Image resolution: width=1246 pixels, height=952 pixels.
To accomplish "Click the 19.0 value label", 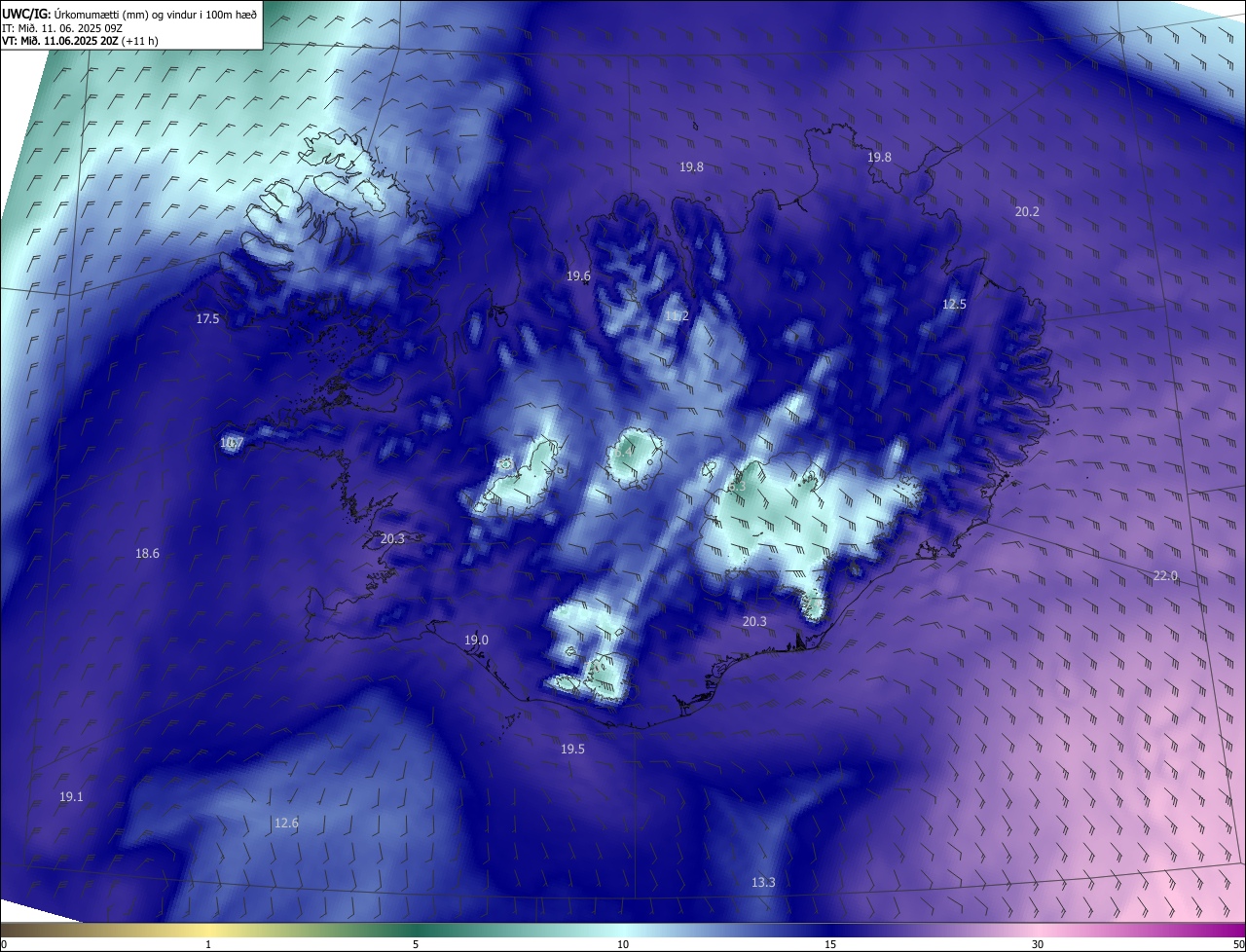I will point(476,640).
